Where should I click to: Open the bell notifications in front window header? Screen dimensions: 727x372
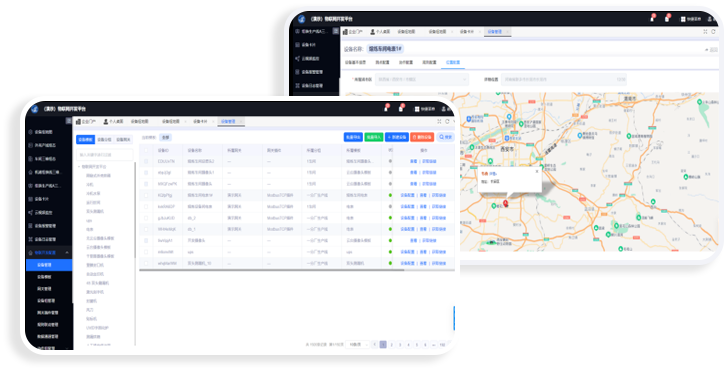pyautogui.click(x=386, y=109)
